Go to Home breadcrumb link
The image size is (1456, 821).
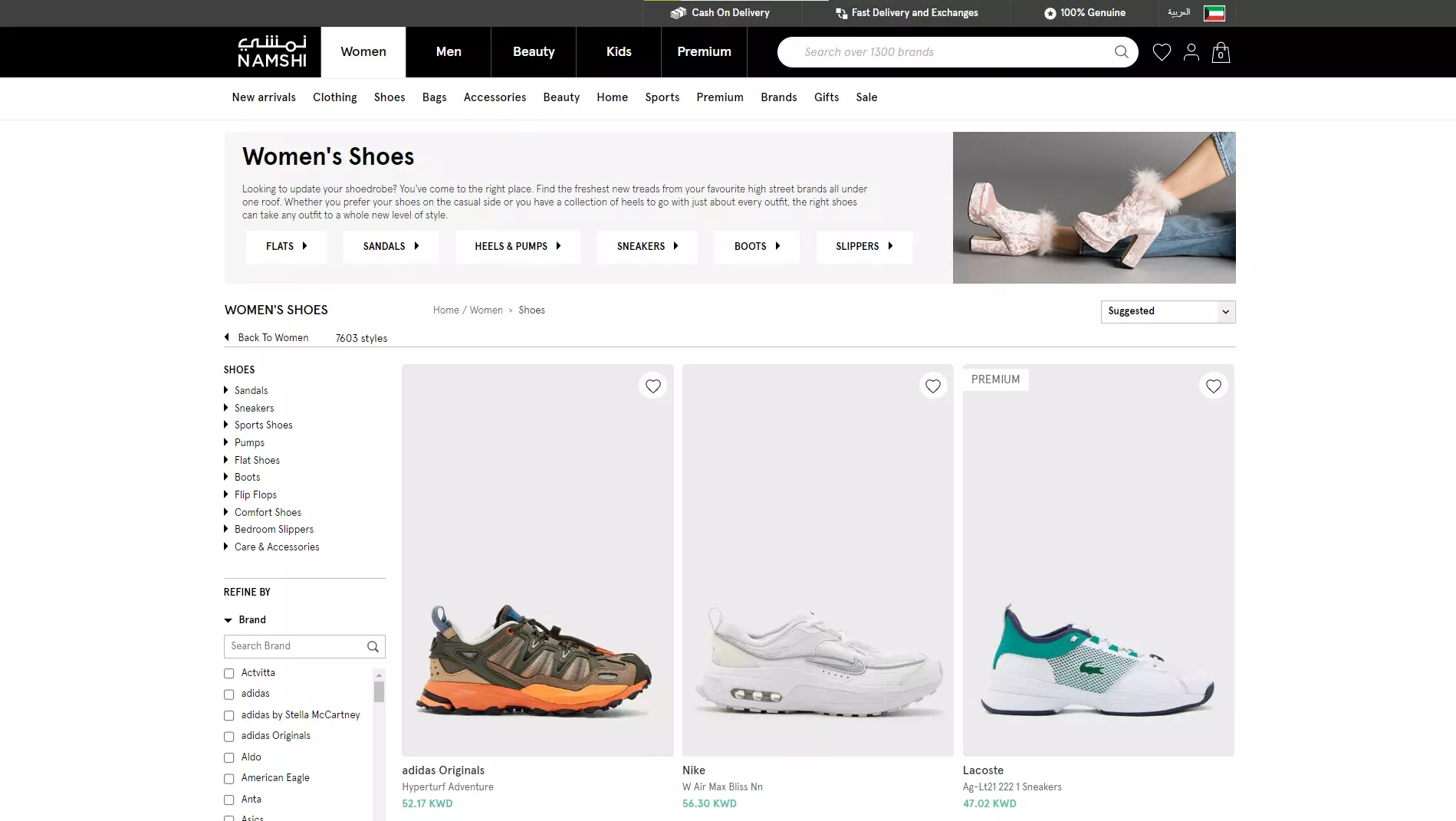(446, 310)
